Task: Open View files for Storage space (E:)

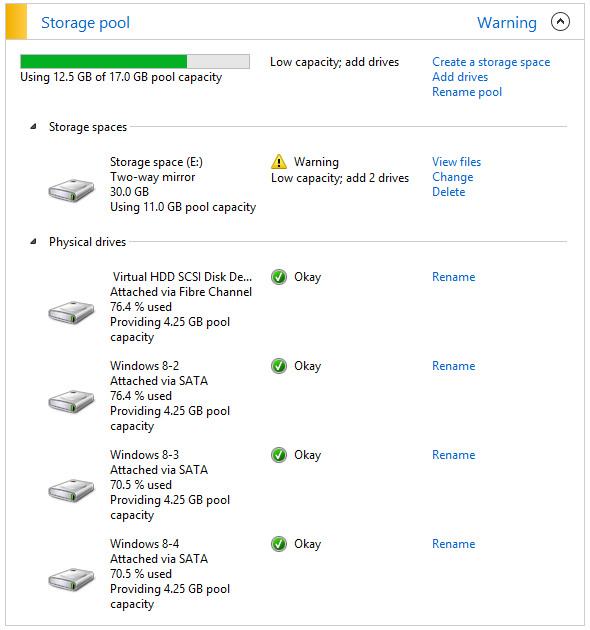Action: pyautogui.click(x=457, y=162)
